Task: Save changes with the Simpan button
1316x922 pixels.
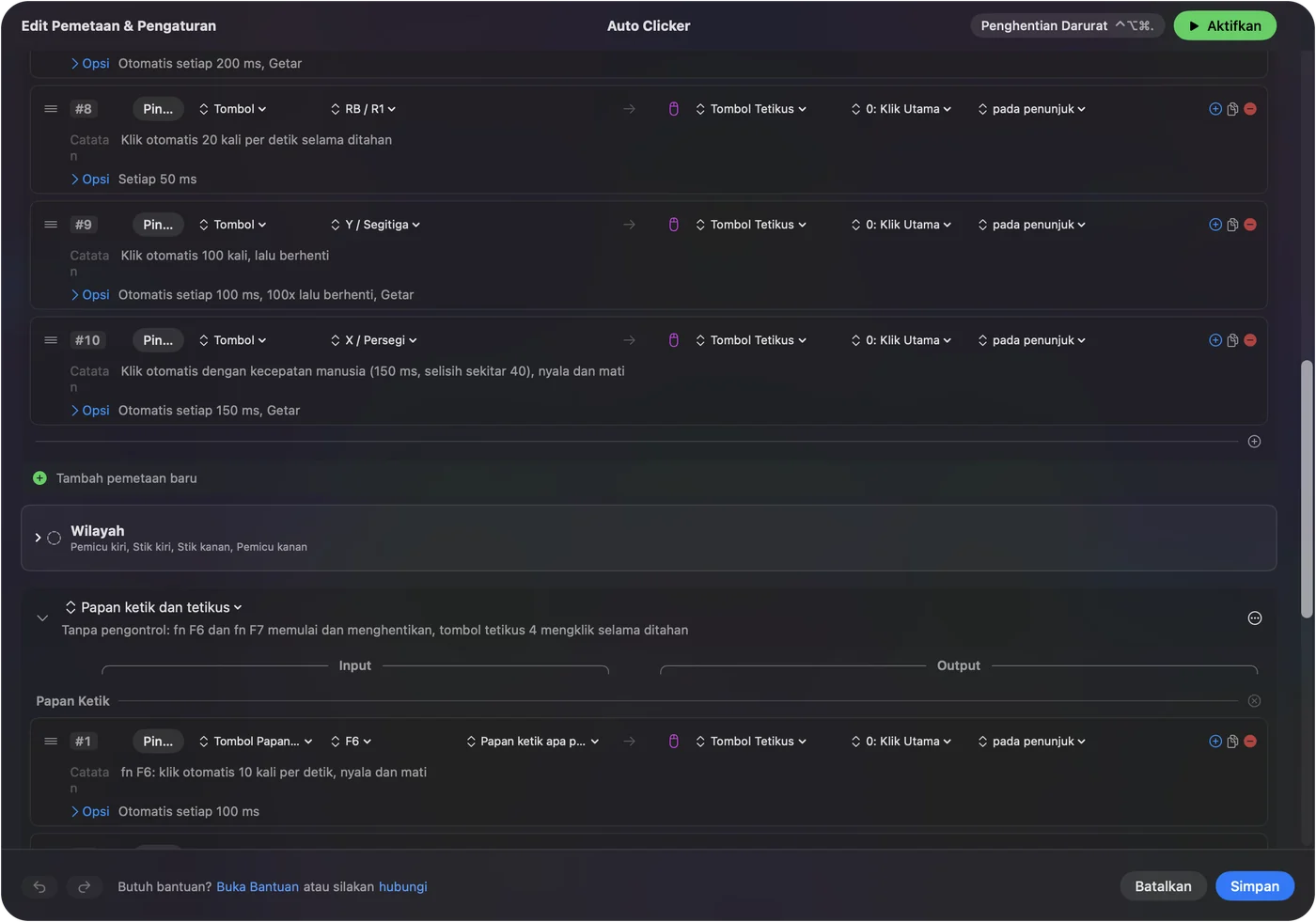Action: coord(1255,886)
